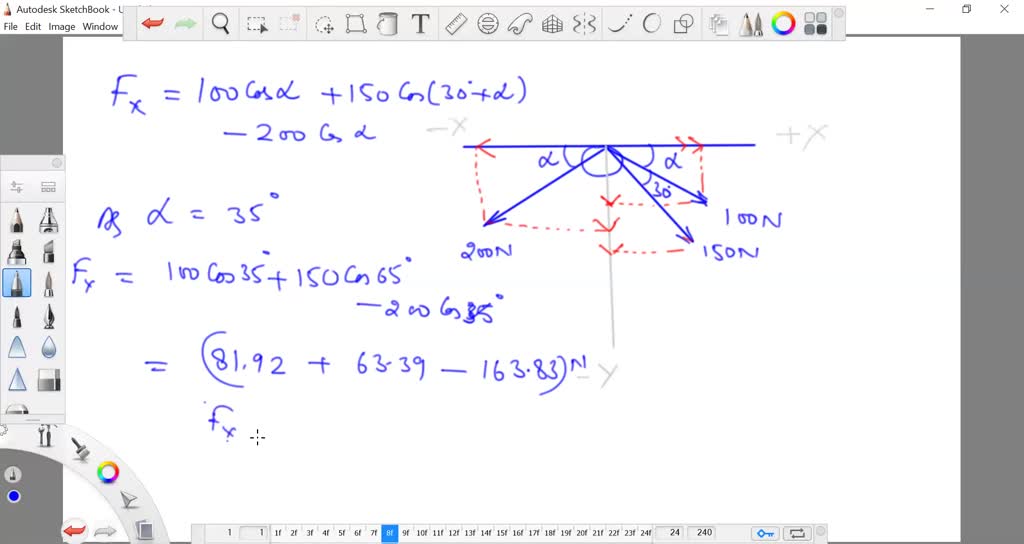Image resolution: width=1024 pixels, height=544 pixels.
Task: Open the Copic color library swatches
Action: coord(816,24)
